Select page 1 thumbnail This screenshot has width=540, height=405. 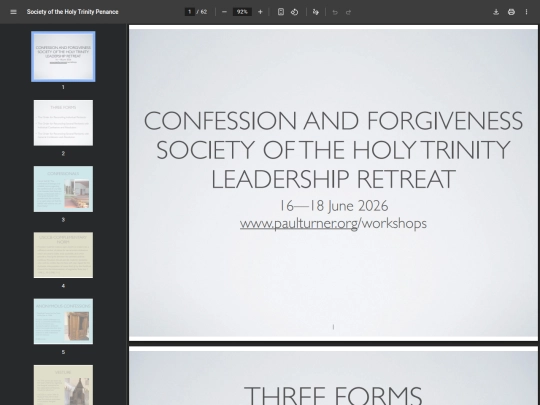point(63,56)
